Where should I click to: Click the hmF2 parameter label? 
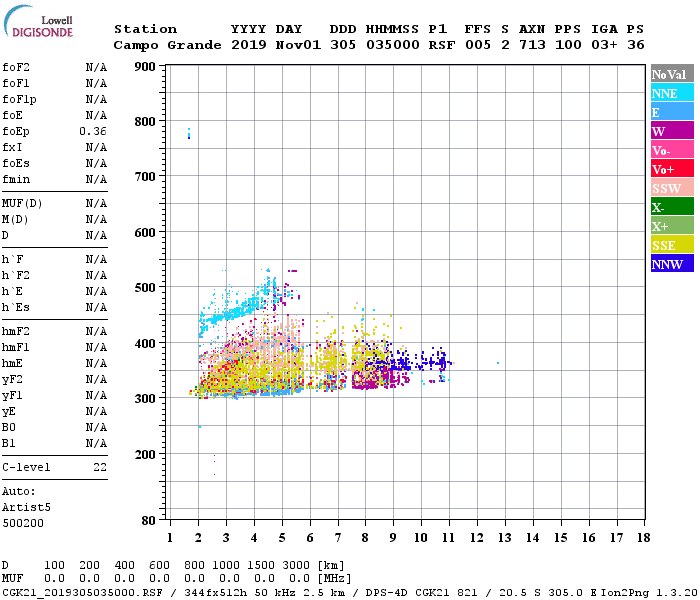[16, 332]
